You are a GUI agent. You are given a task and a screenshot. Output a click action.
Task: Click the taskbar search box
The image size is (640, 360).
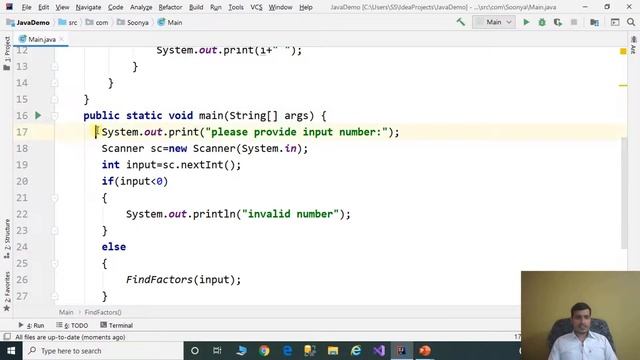(103, 351)
